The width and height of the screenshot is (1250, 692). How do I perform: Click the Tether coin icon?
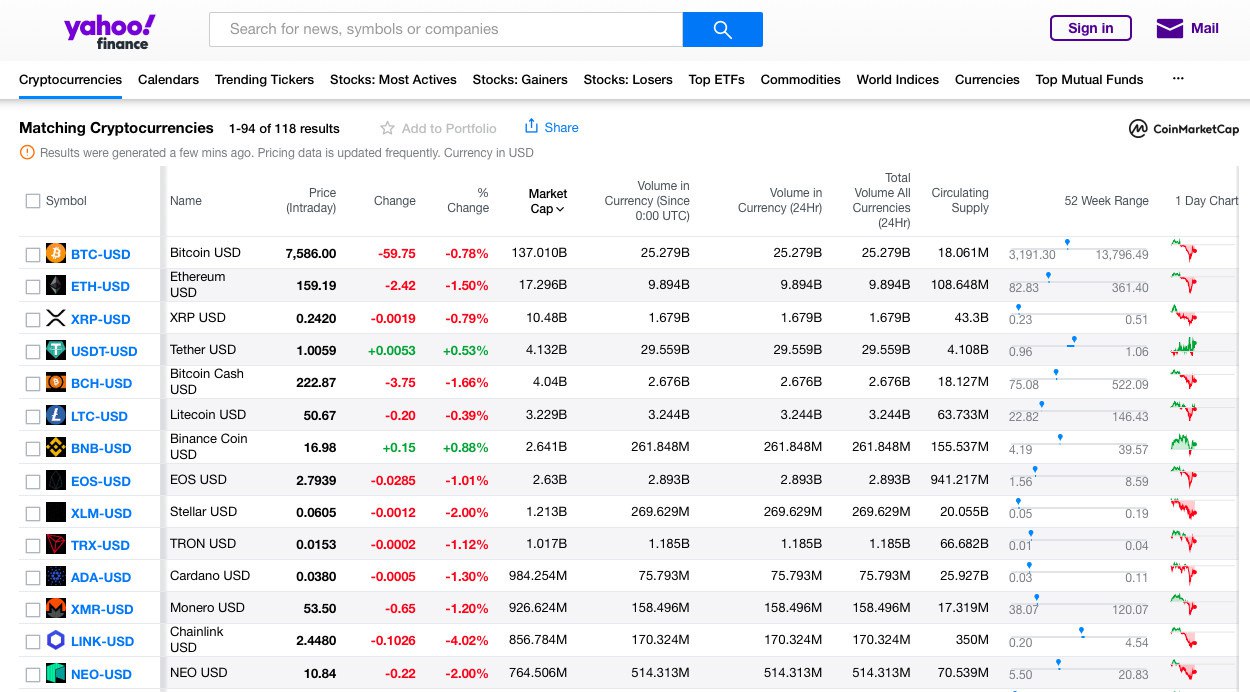(x=56, y=351)
